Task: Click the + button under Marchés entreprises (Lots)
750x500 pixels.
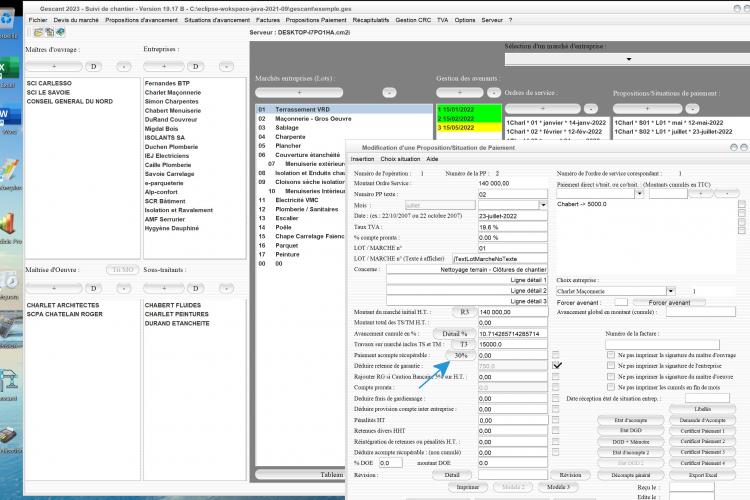Action: (299, 92)
